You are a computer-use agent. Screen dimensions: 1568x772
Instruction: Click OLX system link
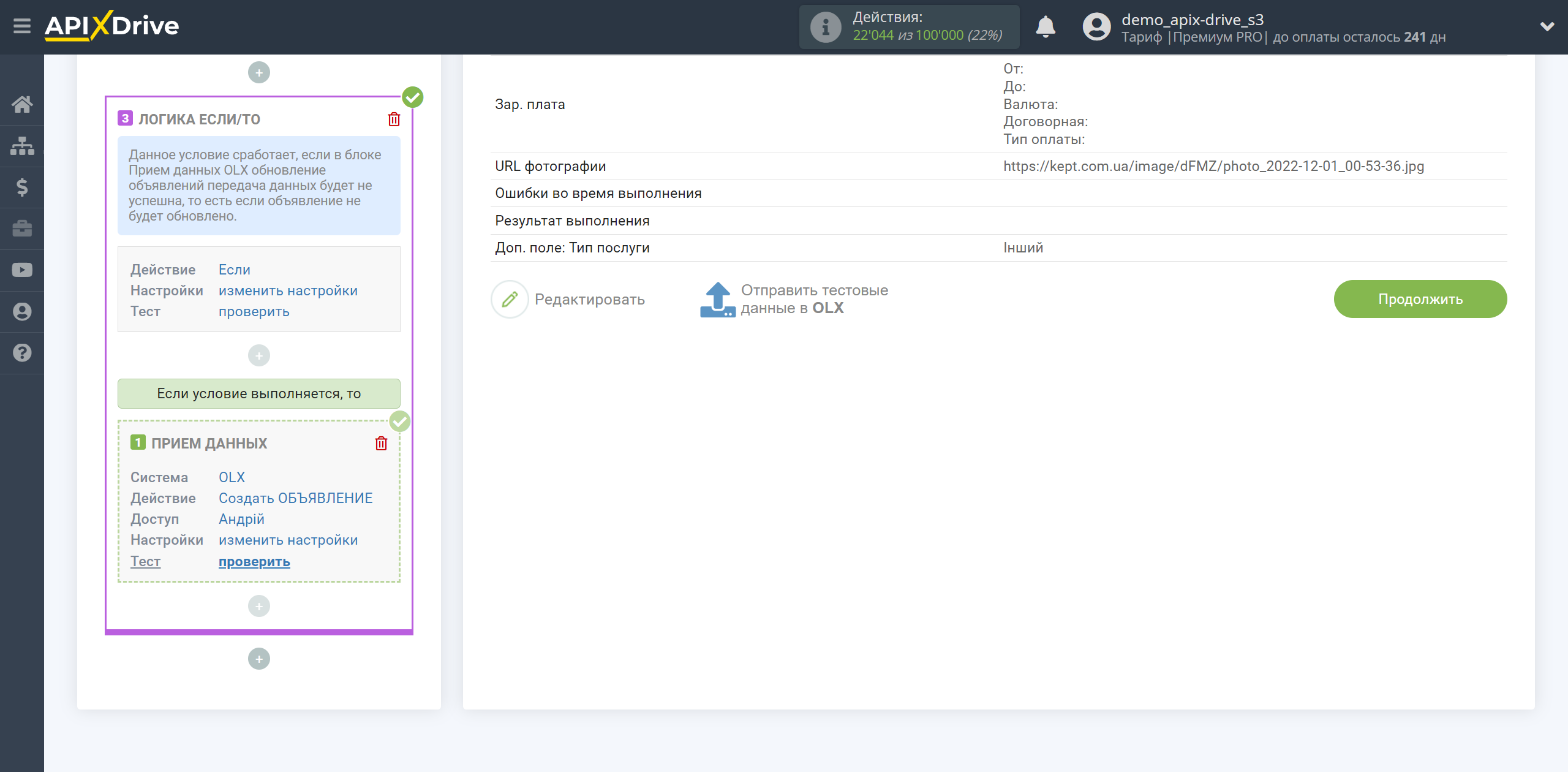[232, 477]
